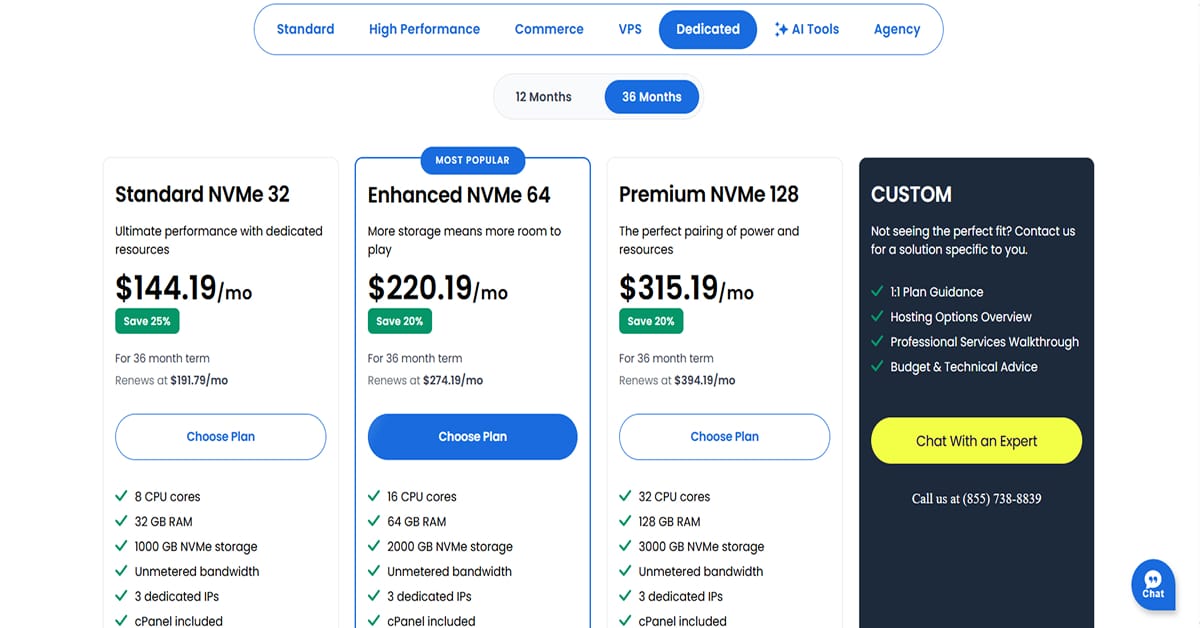Switch to the Standard hosting tab

(x=305, y=29)
